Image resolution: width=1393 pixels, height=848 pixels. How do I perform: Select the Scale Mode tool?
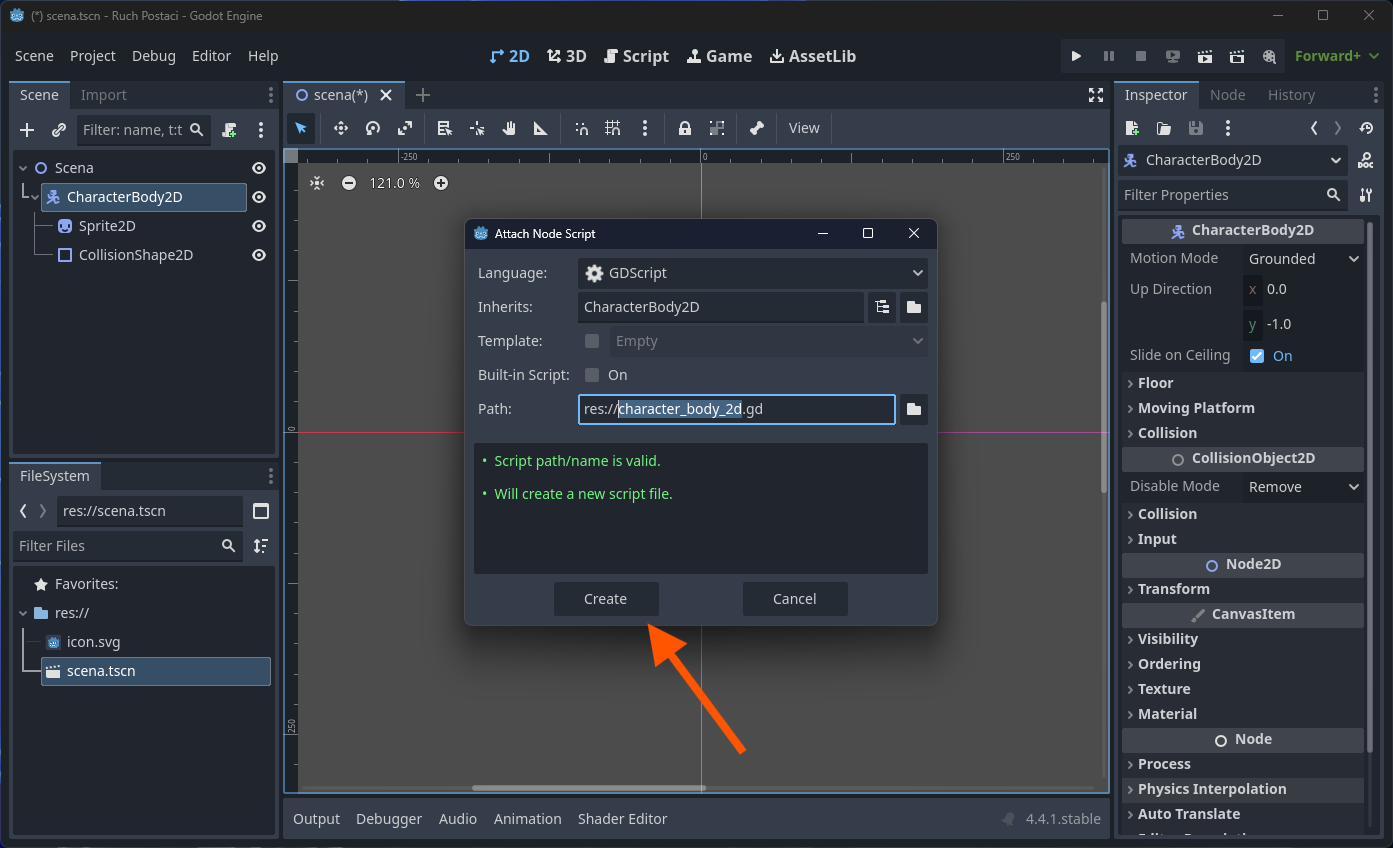[405, 128]
